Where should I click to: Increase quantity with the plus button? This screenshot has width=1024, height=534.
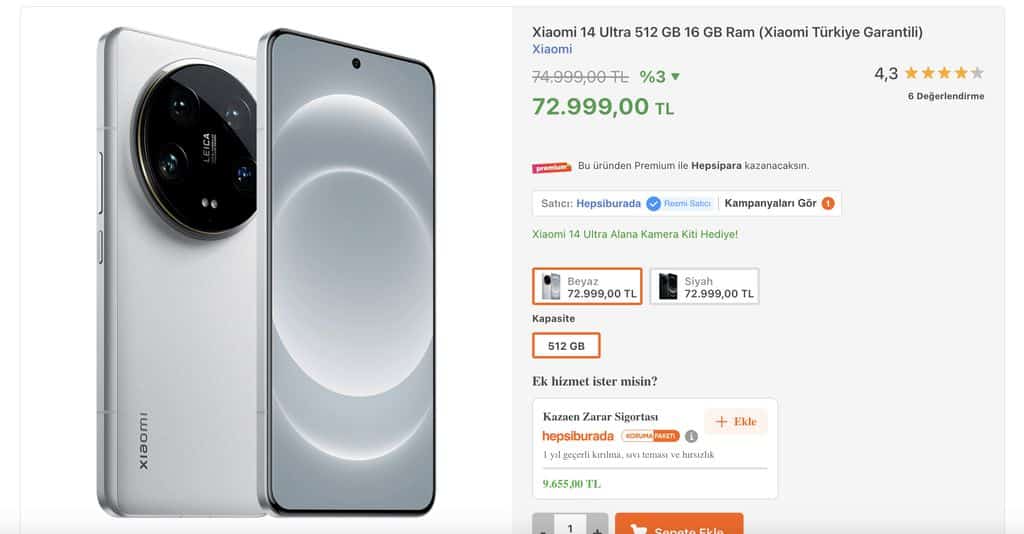click(x=597, y=527)
